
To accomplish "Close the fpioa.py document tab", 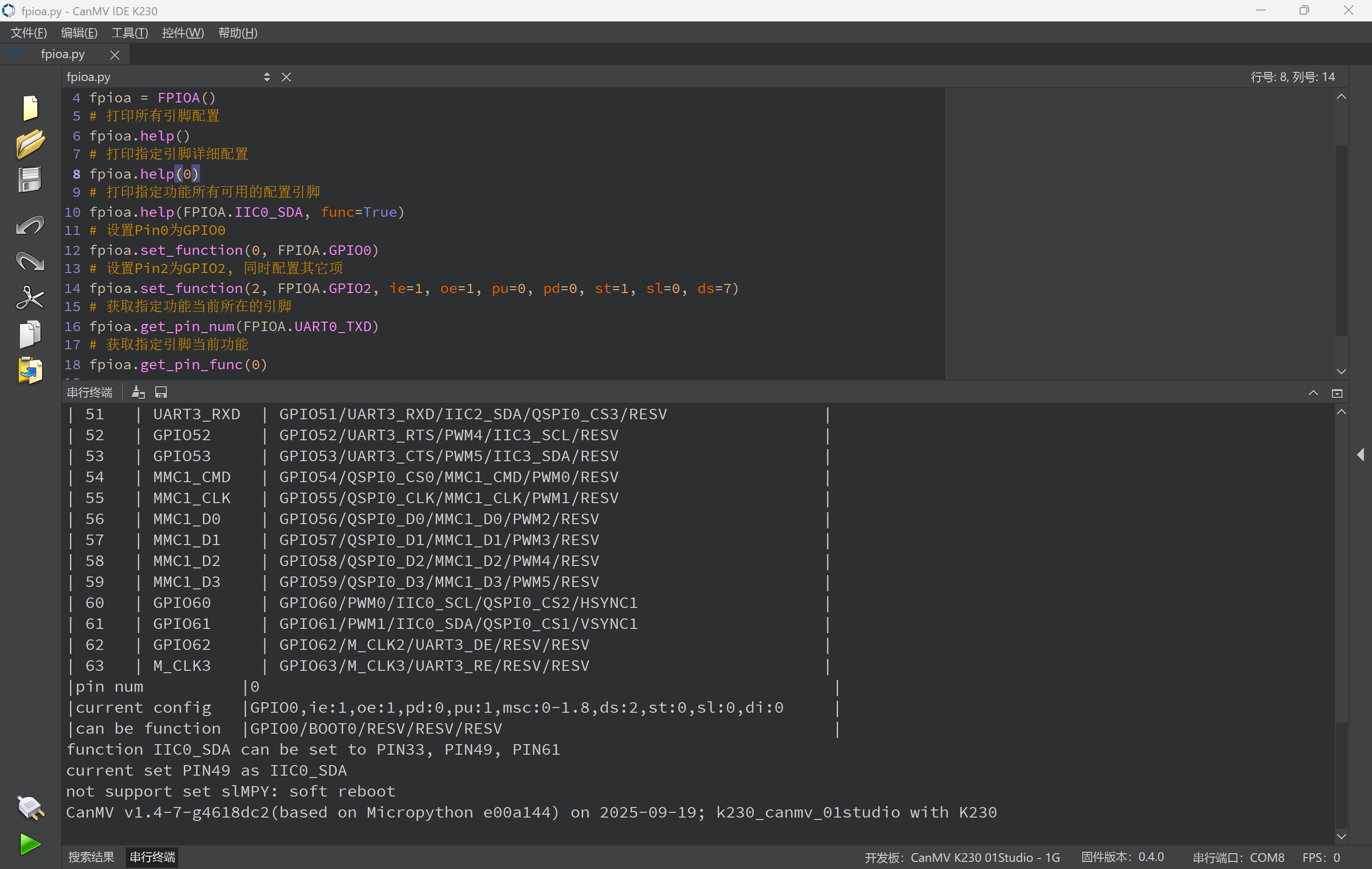I will coord(114,55).
